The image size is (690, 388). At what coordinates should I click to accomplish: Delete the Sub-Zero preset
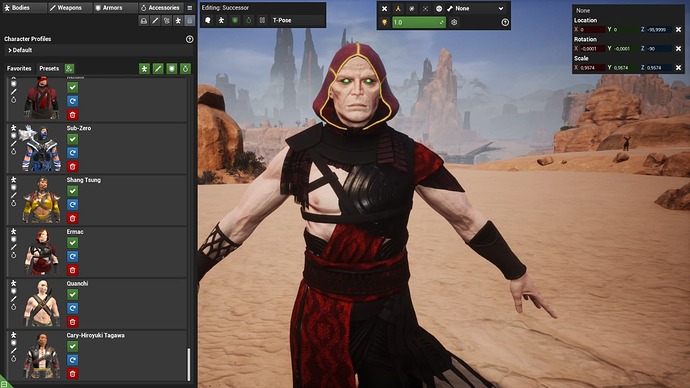(x=73, y=166)
